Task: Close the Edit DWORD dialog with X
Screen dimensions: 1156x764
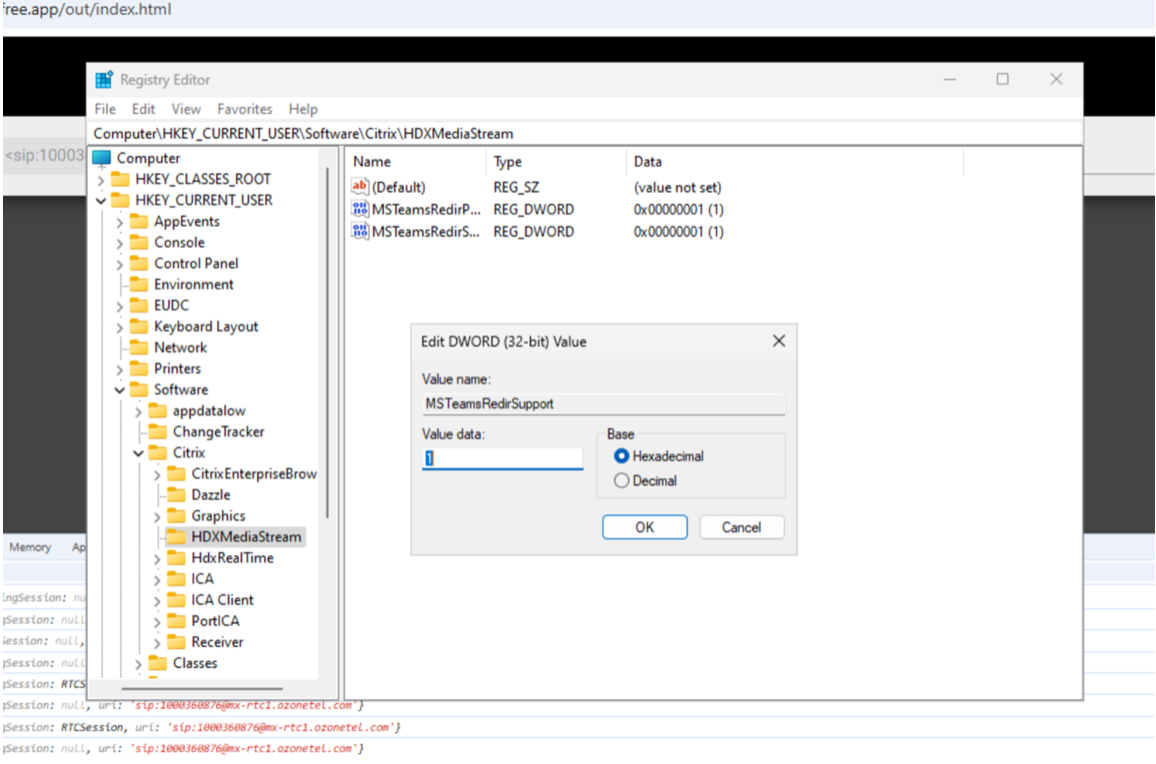Action: tap(779, 341)
